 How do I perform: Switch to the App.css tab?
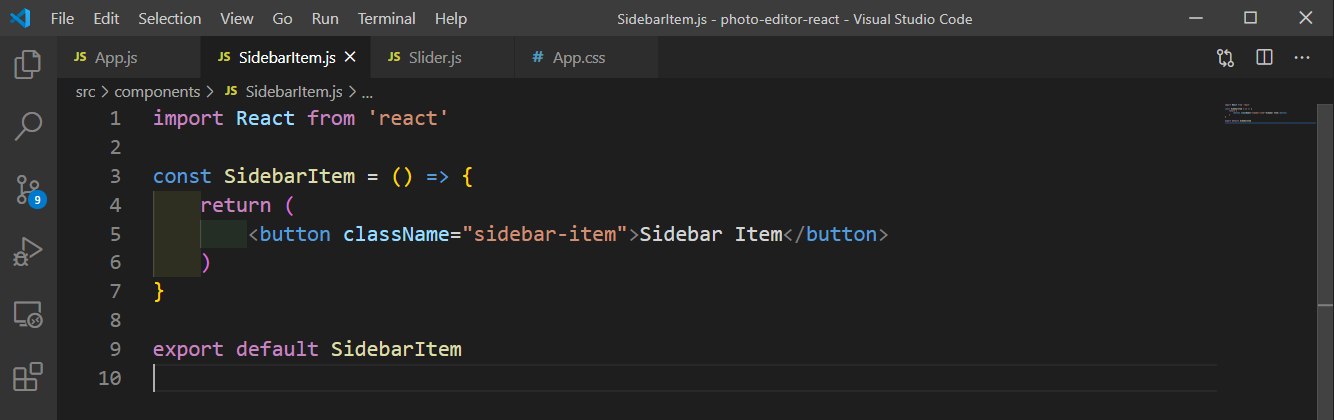pyautogui.click(x=586, y=58)
